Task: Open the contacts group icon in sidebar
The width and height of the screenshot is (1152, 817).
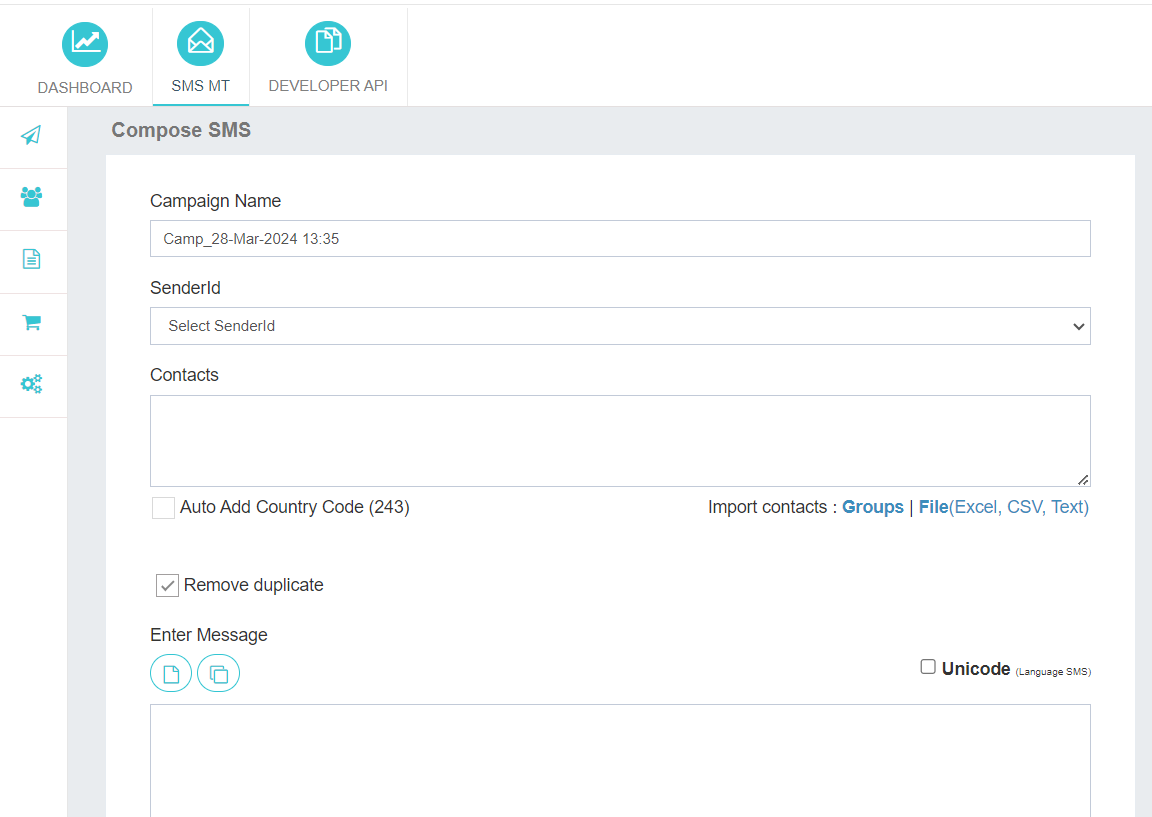Action: pyautogui.click(x=32, y=197)
